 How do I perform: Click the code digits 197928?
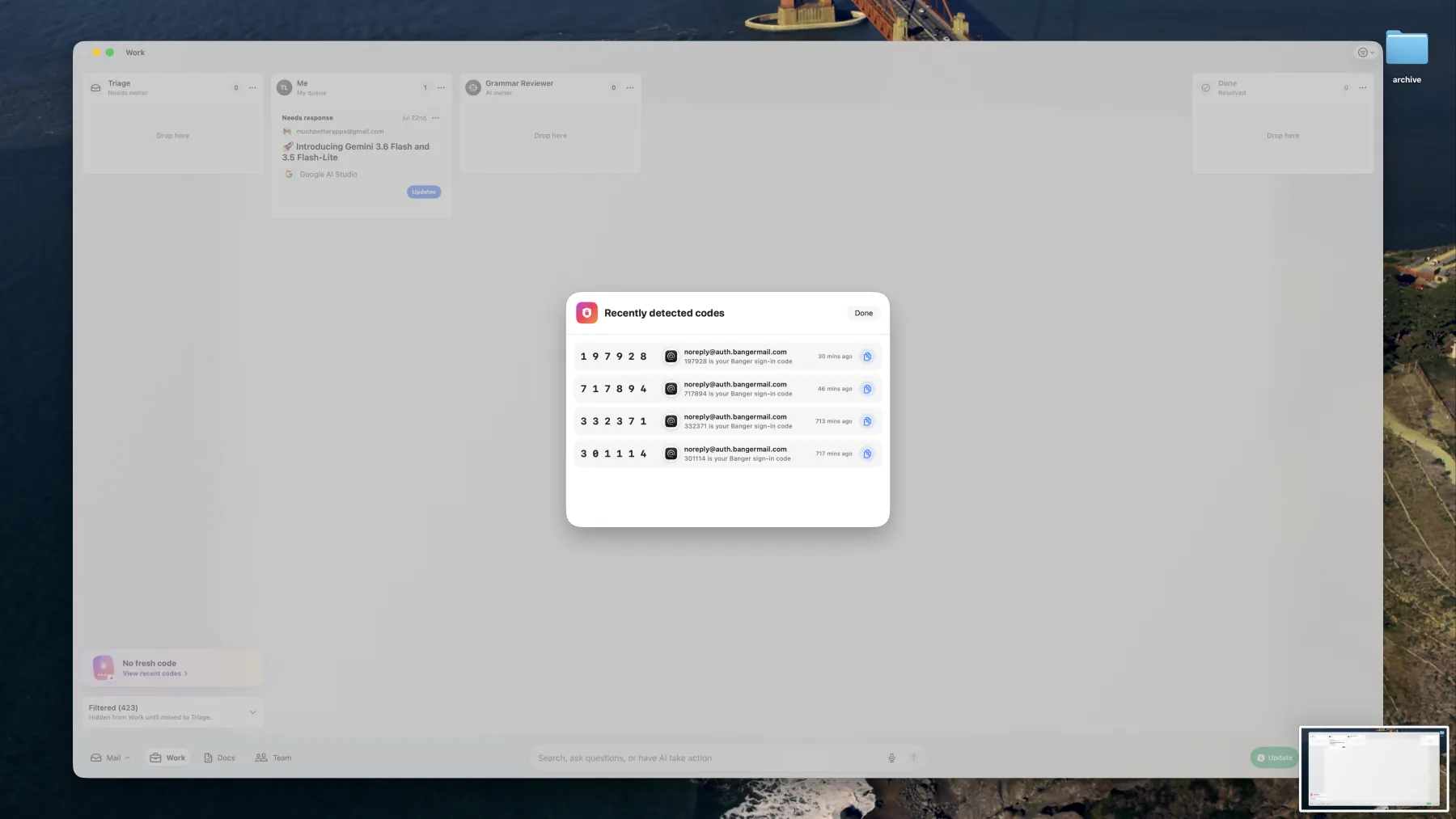coord(613,357)
